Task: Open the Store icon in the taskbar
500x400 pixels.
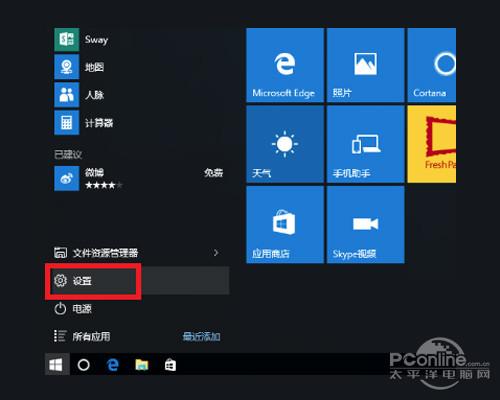Action: [x=170, y=365]
